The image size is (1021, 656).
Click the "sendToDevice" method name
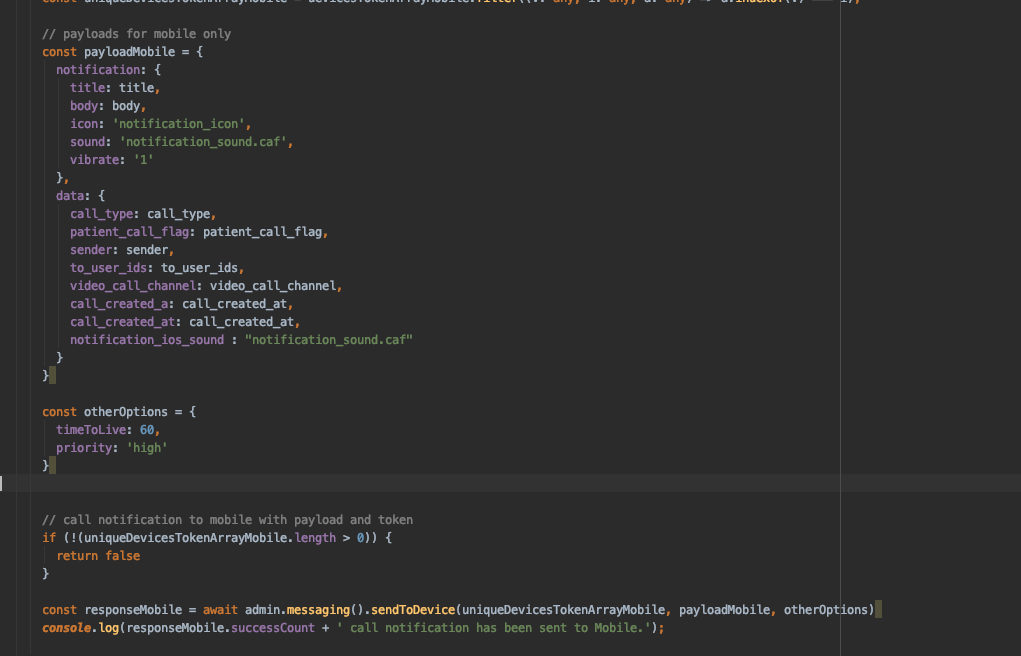(x=413, y=610)
